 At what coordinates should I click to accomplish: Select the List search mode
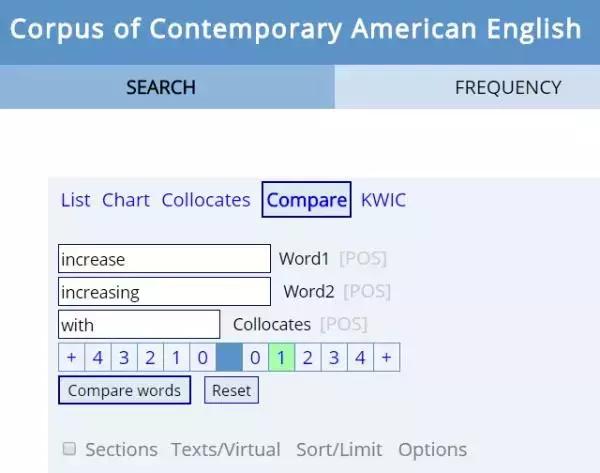coord(75,200)
